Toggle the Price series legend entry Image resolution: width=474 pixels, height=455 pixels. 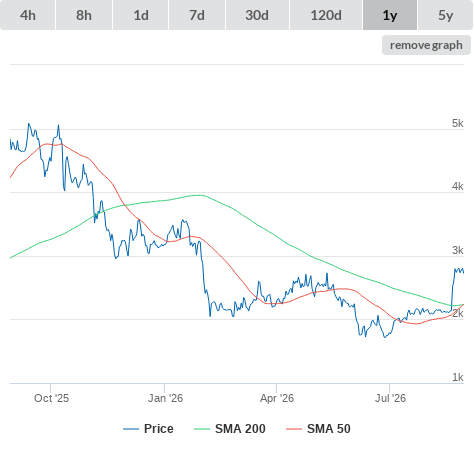click(x=159, y=429)
